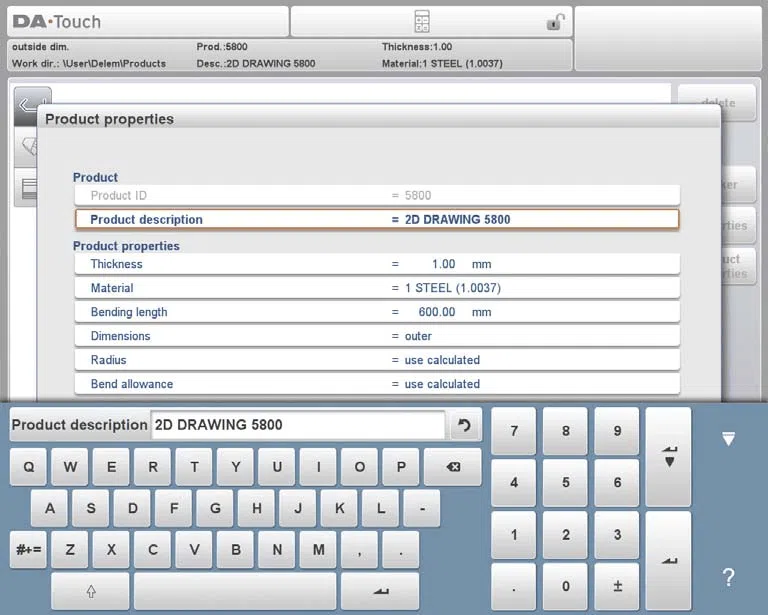768x615 pixels.
Task: Tap the E key
Action: coord(111,467)
